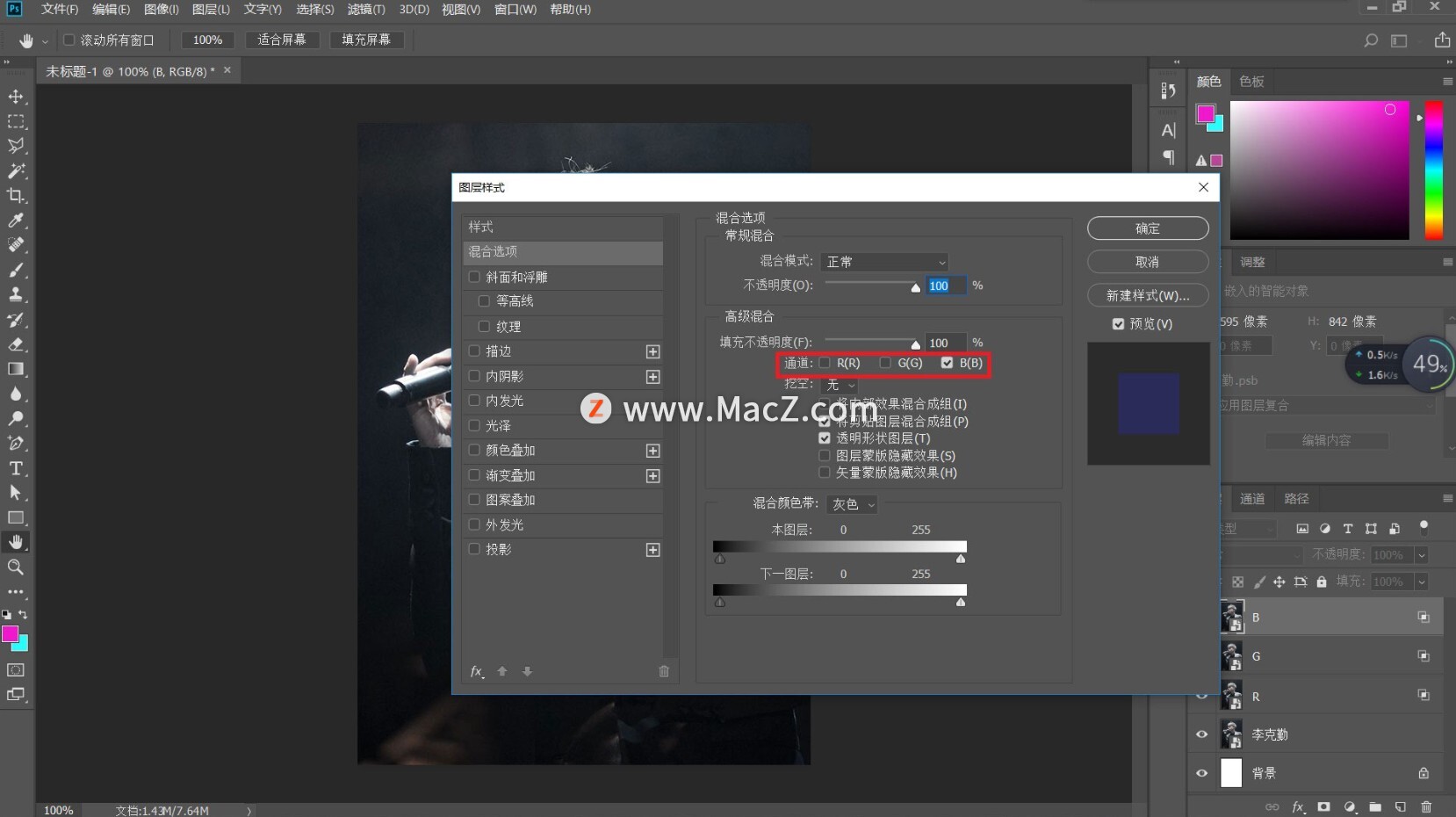Viewport: 1456px width, 817px height.
Task: Select the Gradient tool
Action: [x=16, y=369]
